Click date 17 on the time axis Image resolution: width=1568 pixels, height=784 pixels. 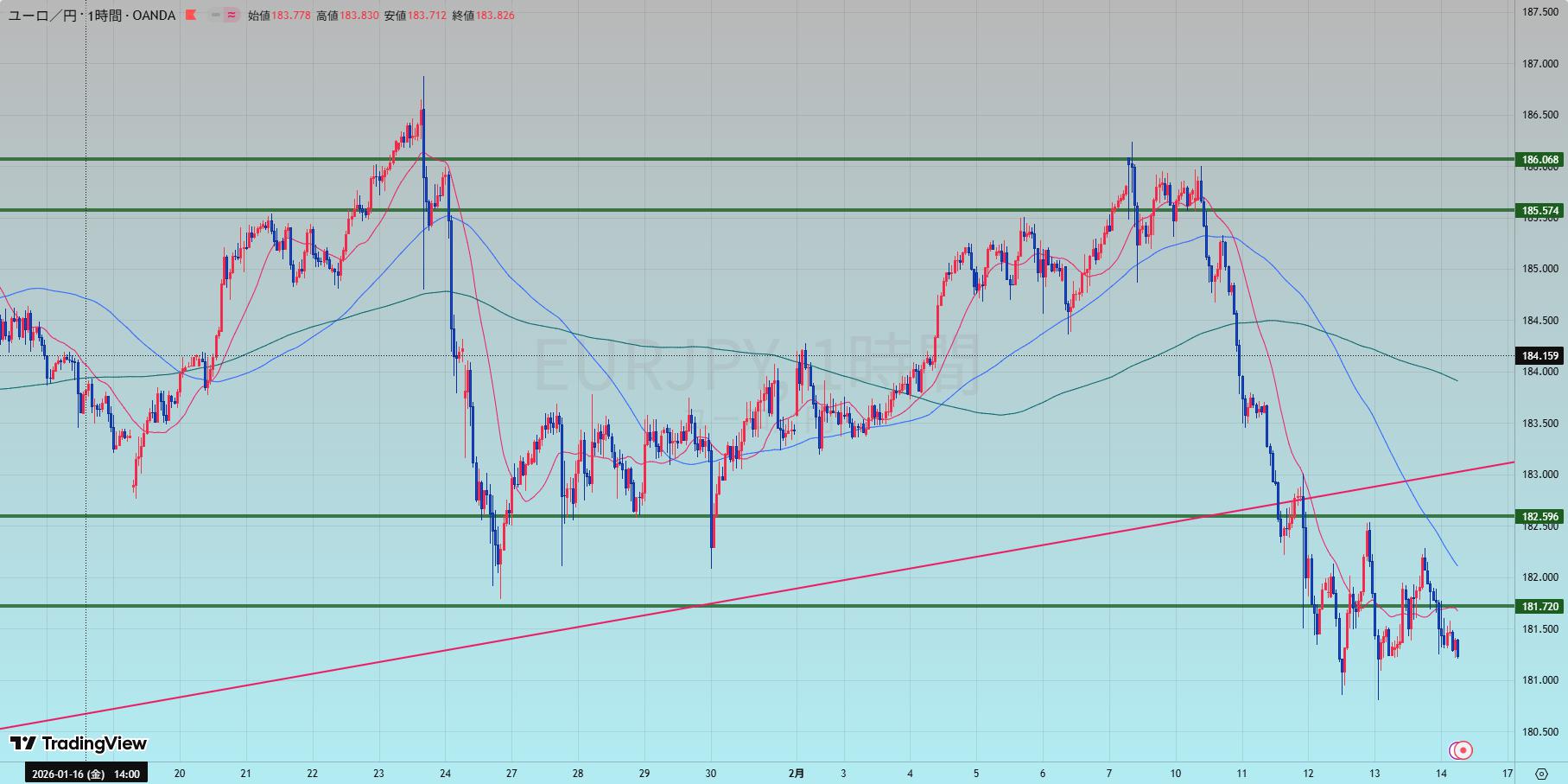[x=1507, y=774]
